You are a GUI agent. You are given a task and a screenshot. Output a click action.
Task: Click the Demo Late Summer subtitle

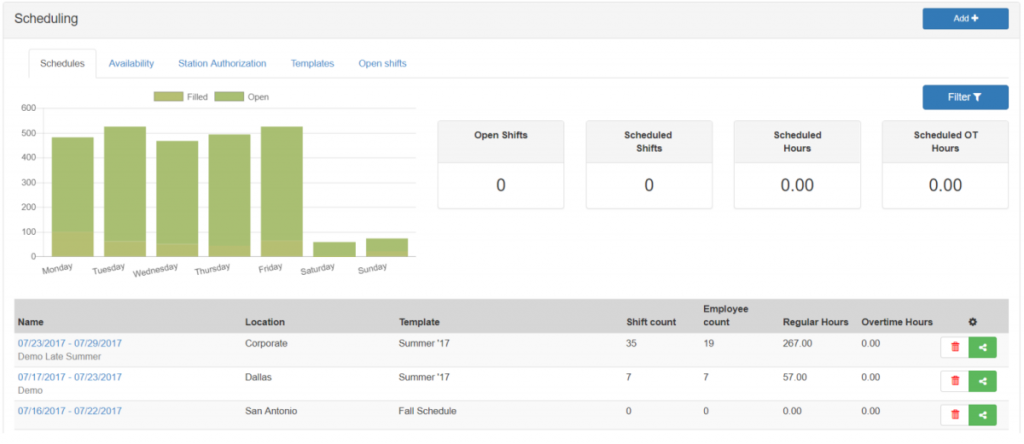point(59,357)
